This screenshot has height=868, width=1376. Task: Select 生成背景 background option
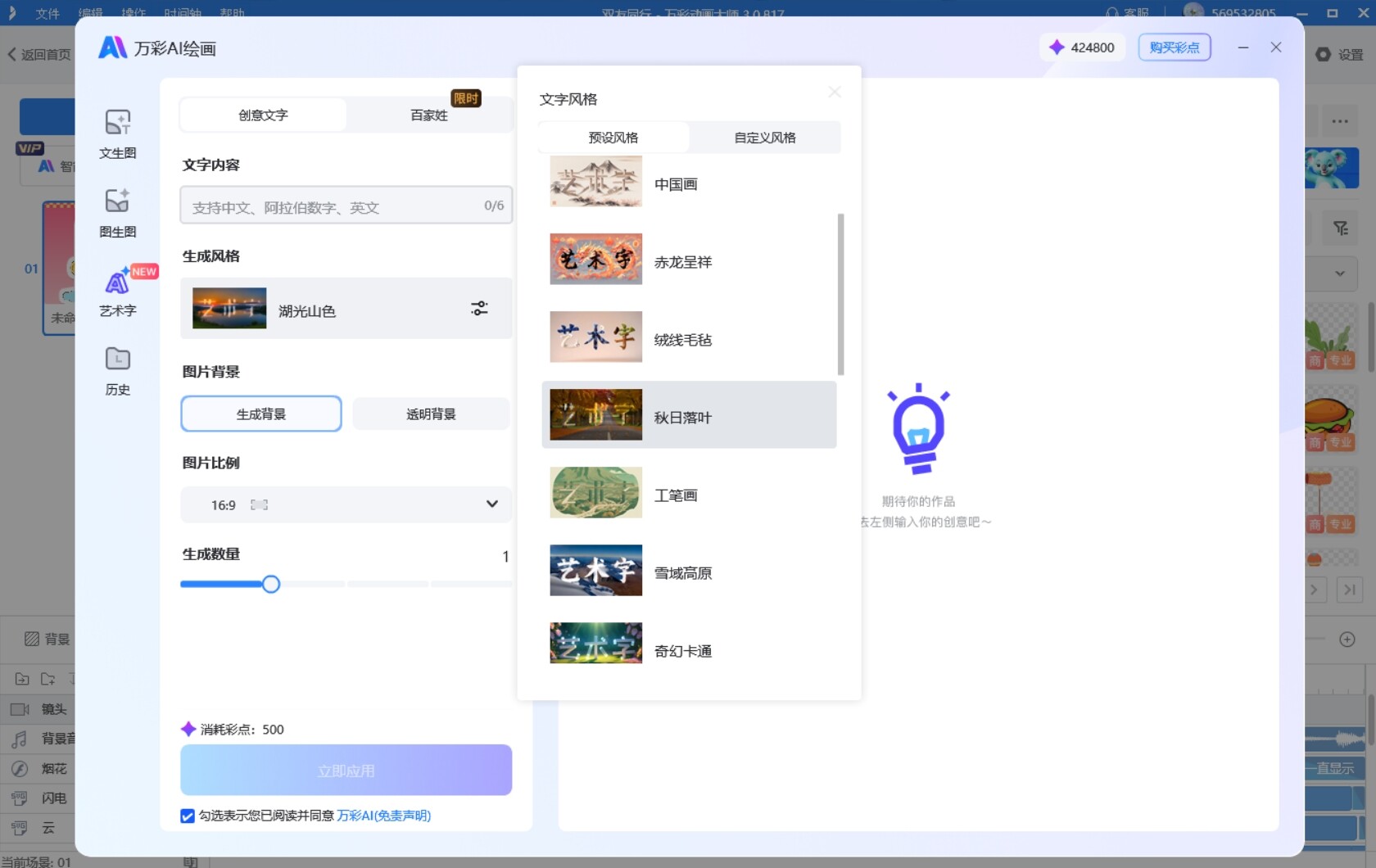tap(261, 414)
